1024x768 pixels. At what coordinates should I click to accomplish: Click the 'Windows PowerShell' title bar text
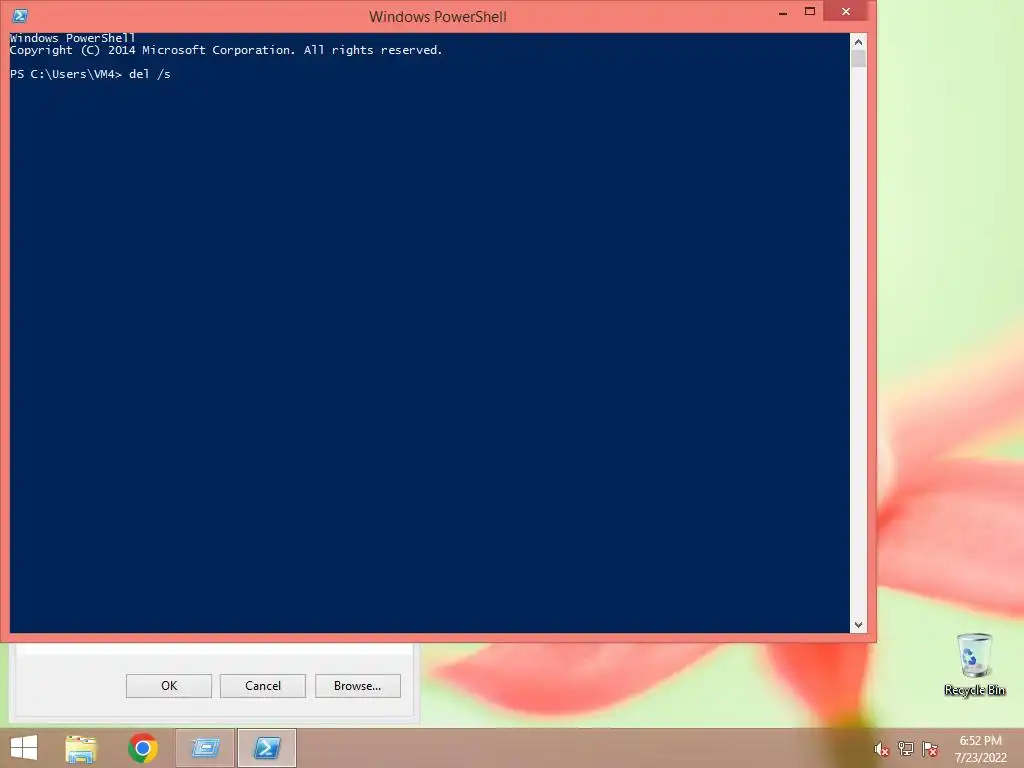click(x=438, y=16)
